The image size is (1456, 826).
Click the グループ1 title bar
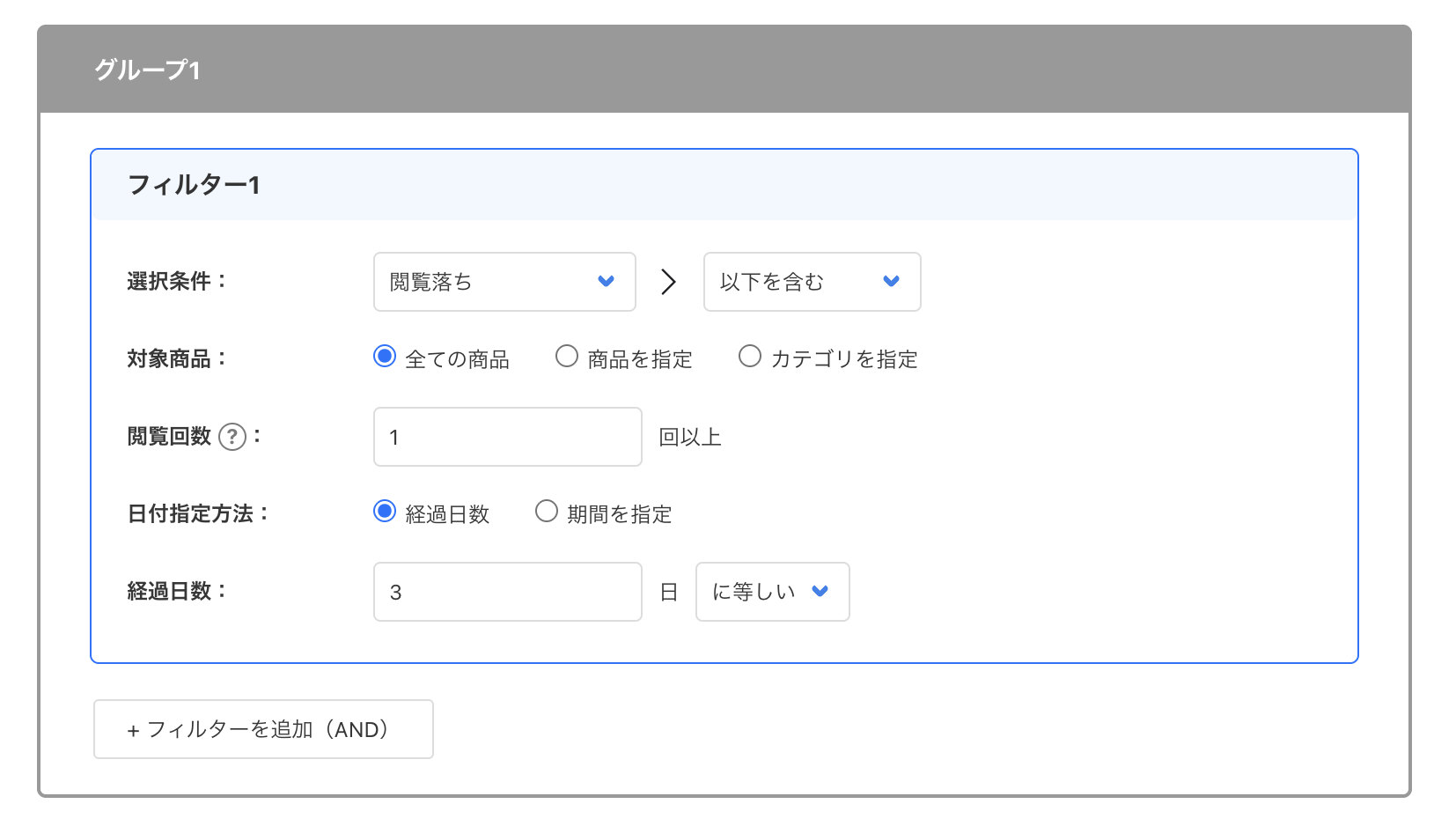(x=728, y=70)
